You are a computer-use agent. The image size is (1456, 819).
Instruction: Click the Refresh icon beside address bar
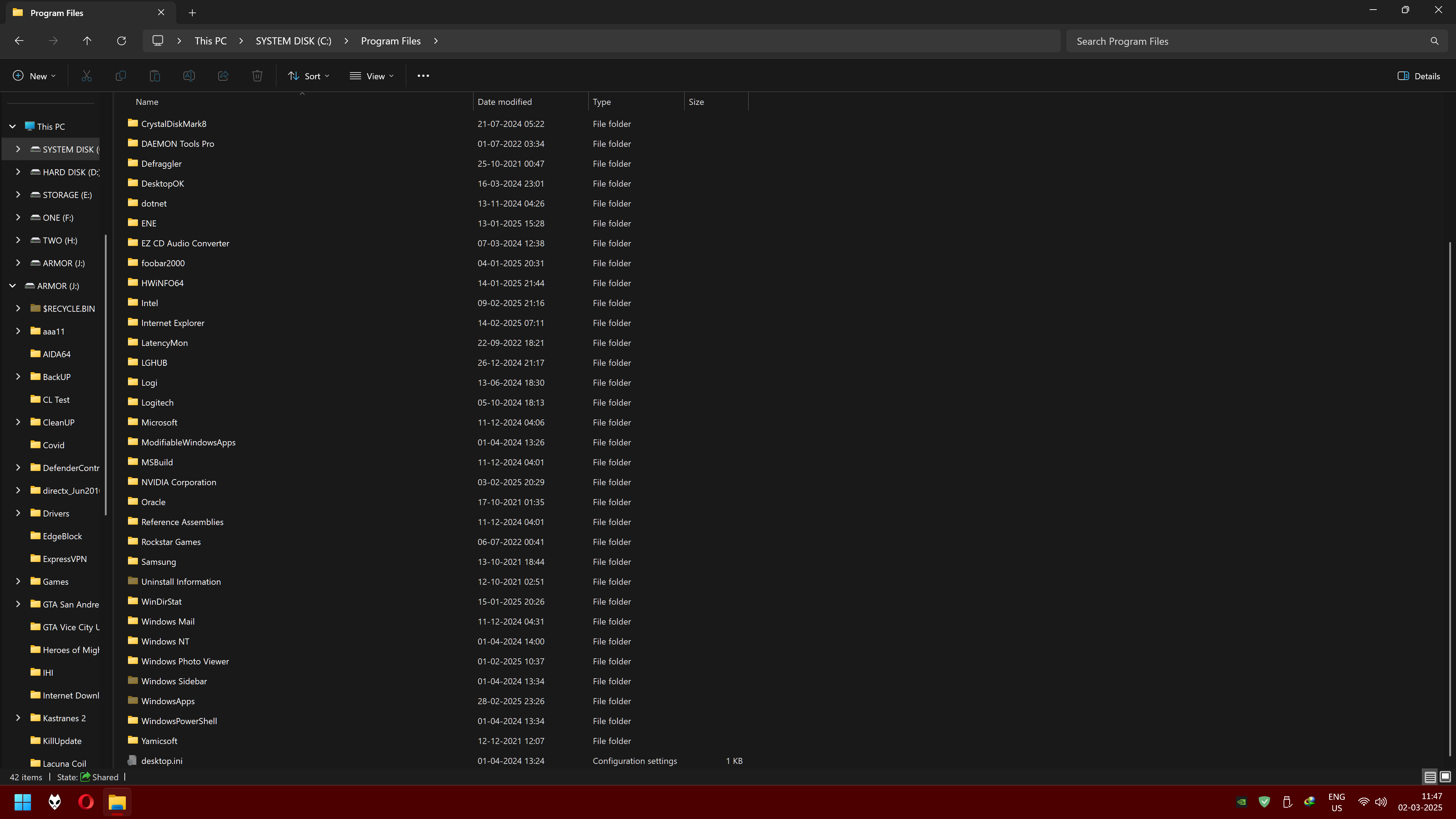tap(121, 41)
